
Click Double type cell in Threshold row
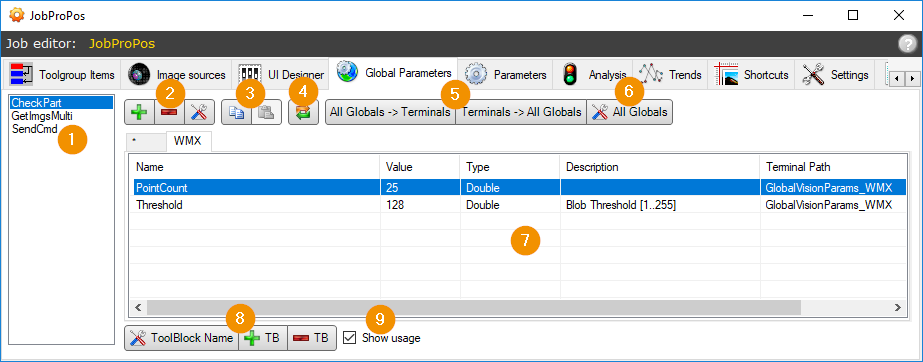[510, 205]
